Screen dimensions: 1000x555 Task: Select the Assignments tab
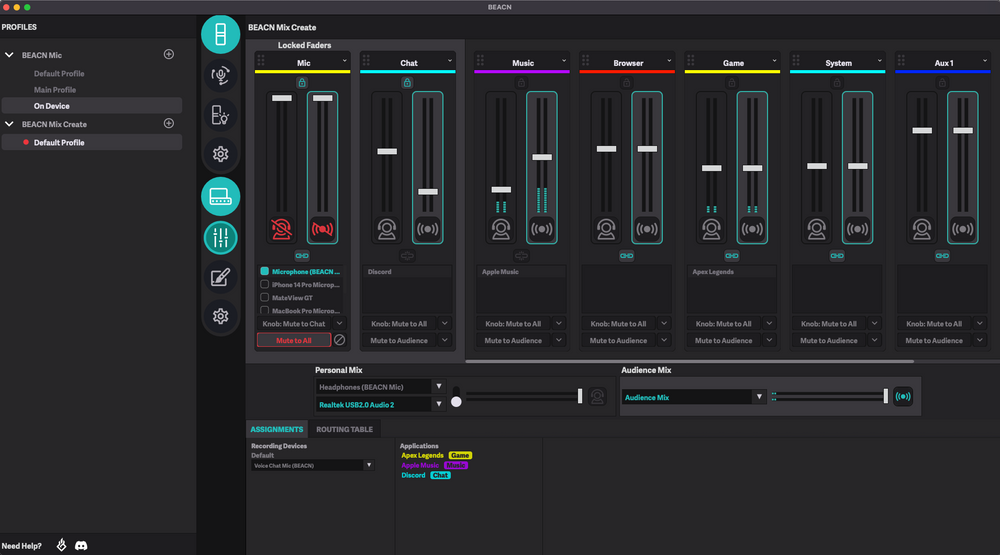click(277, 429)
